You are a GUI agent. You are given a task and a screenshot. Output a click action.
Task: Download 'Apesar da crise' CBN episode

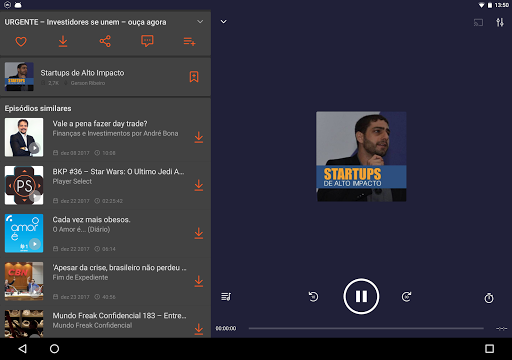click(199, 281)
